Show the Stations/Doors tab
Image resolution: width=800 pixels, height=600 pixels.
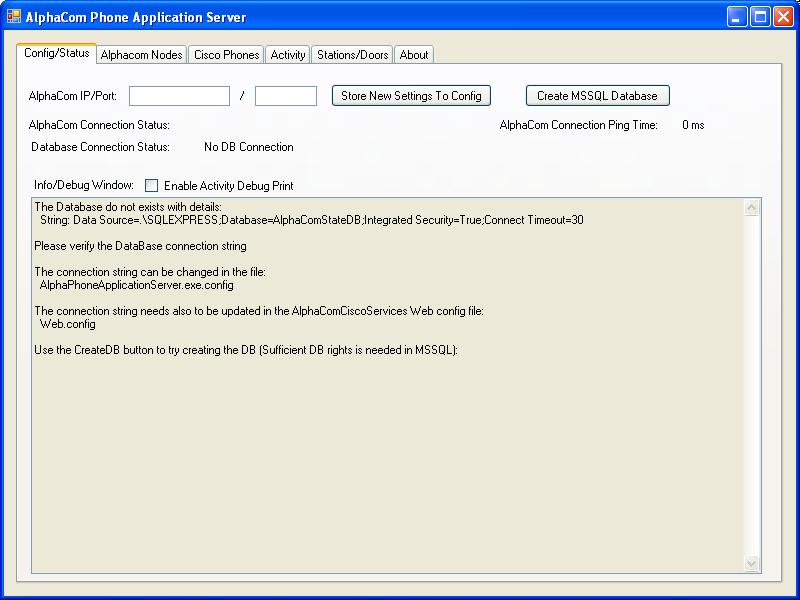[352, 55]
